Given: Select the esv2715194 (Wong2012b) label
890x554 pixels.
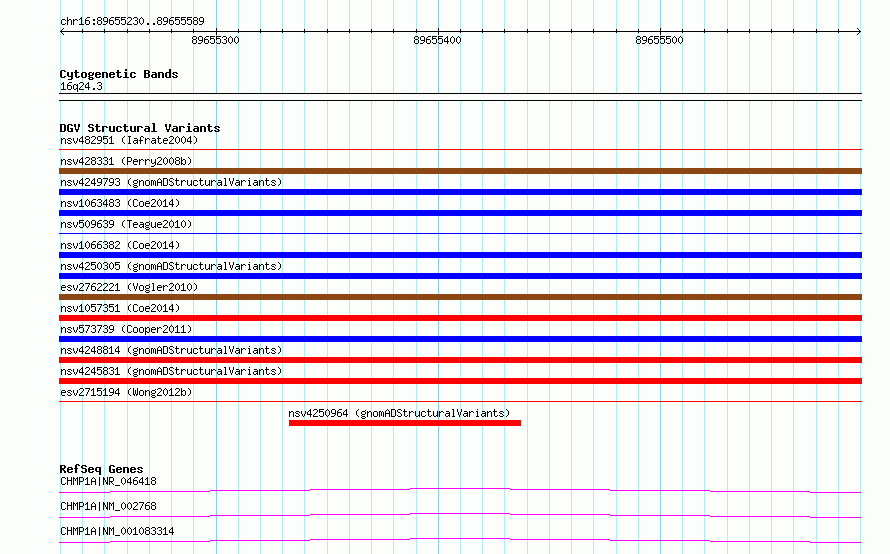Looking at the screenshot, I should point(126,392).
